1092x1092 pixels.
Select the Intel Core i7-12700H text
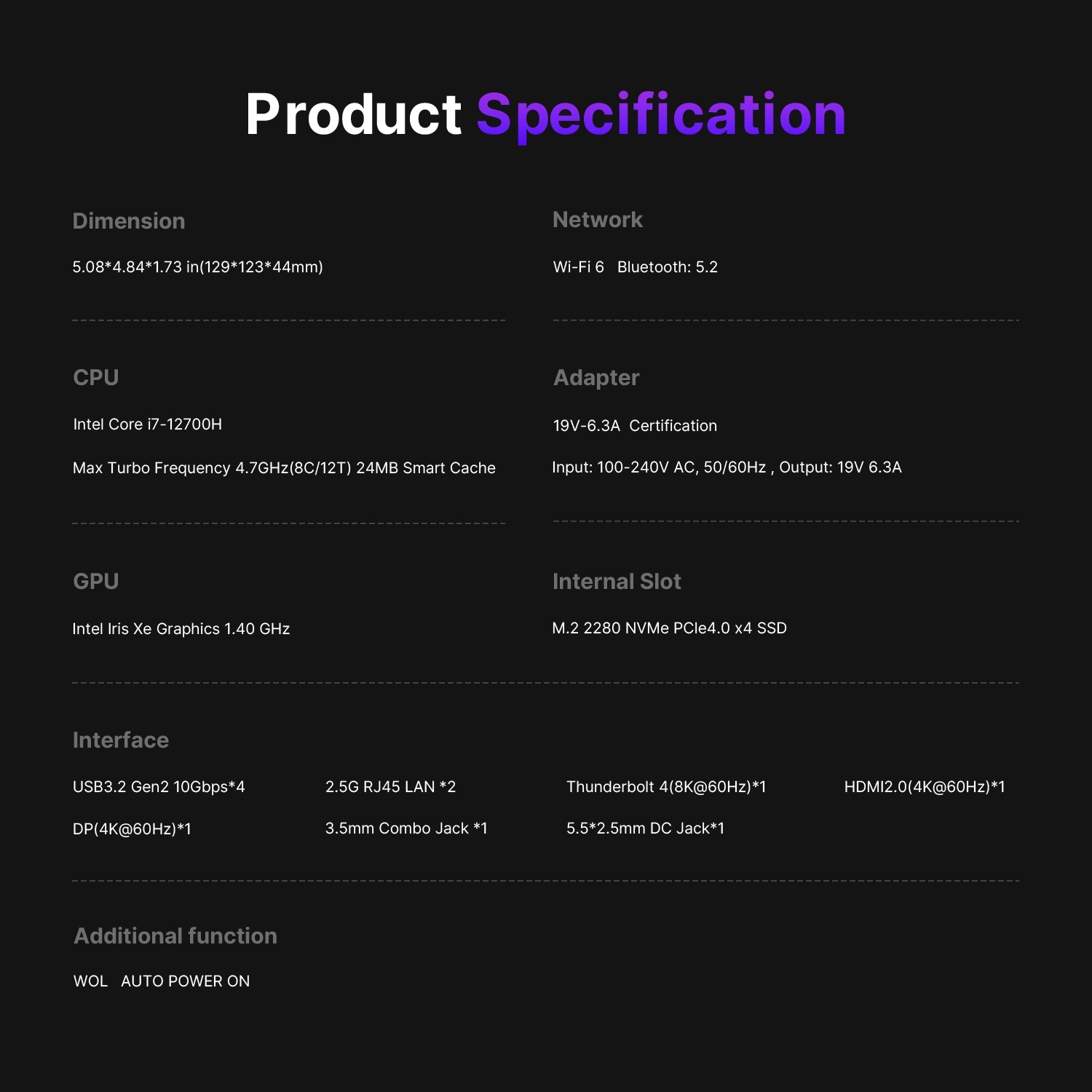148,424
